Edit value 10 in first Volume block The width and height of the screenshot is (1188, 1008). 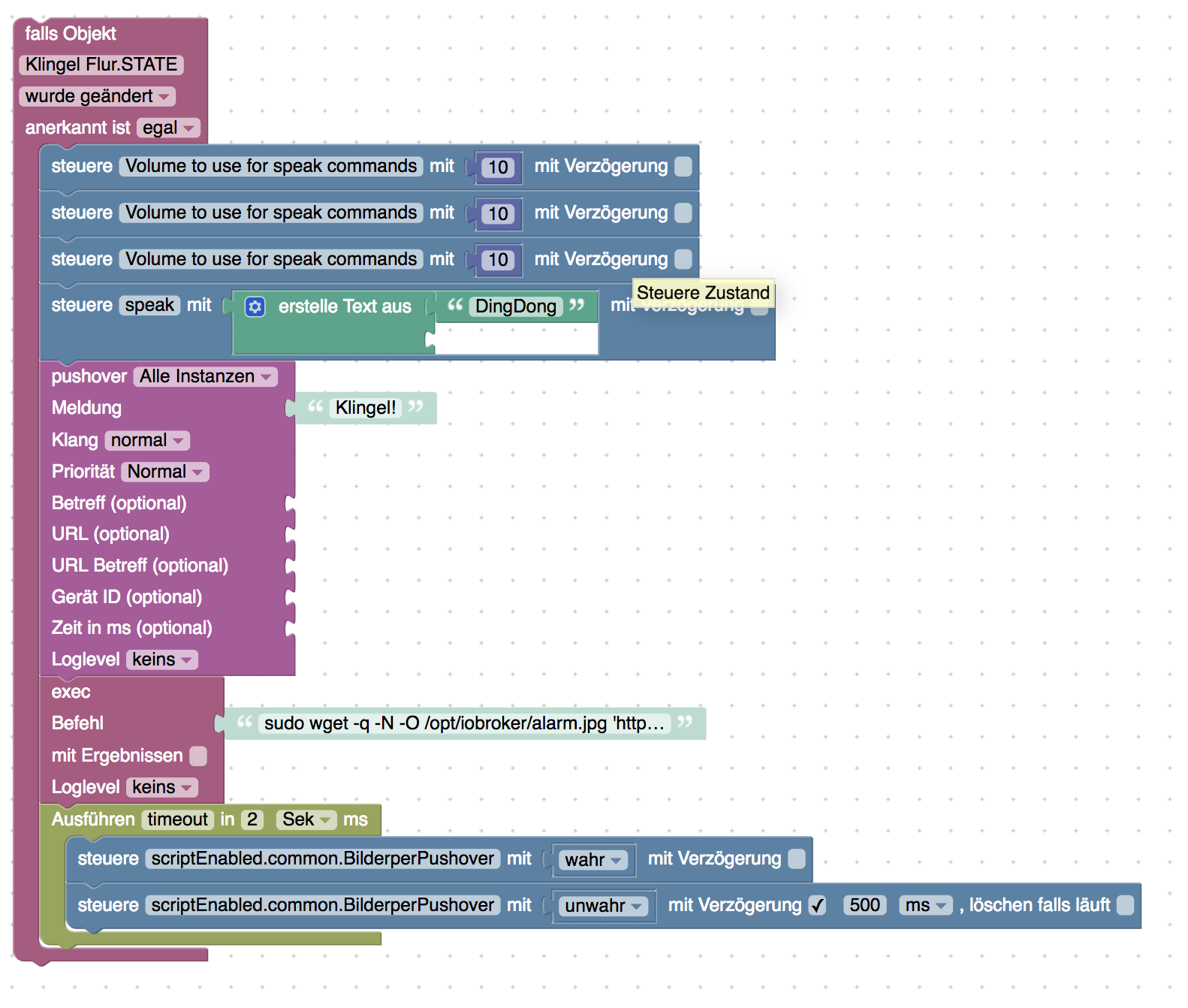(498, 167)
